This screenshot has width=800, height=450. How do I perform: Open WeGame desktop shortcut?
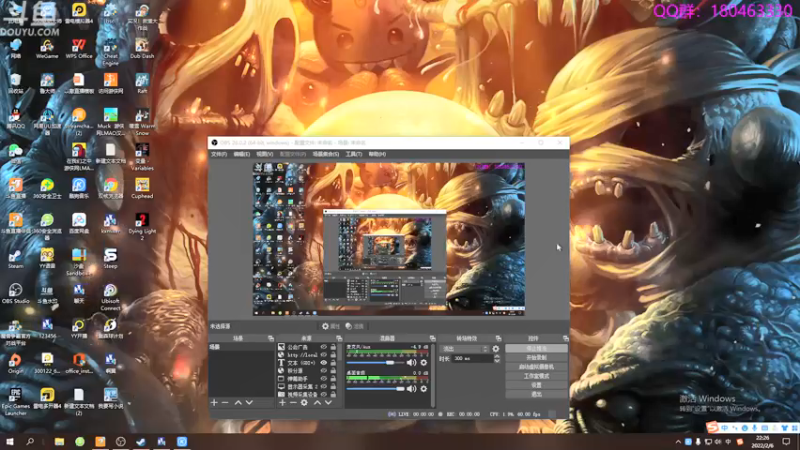pos(47,48)
